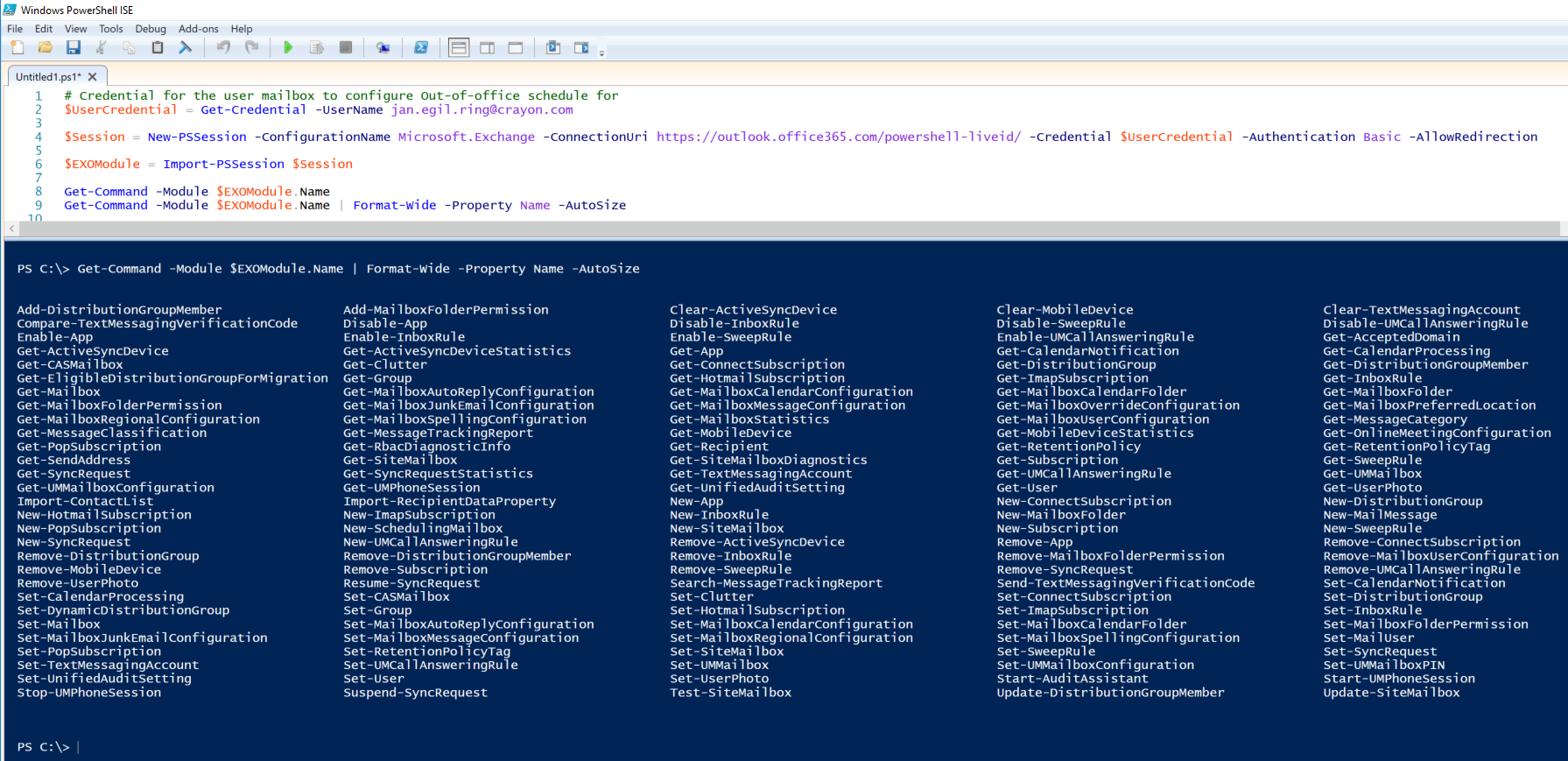Viewport: 1568px width, 761px height.
Task: Open an existing script file
Action: 46,47
